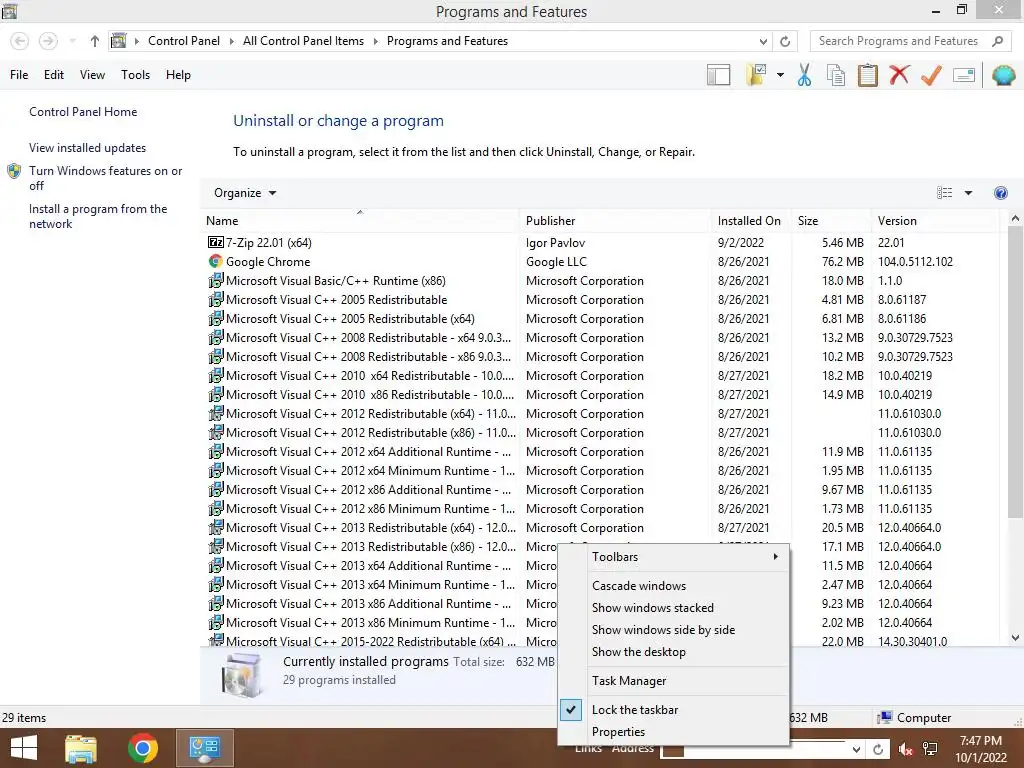Choose Cascade windows
1024x768 pixels.
point(673,586)
